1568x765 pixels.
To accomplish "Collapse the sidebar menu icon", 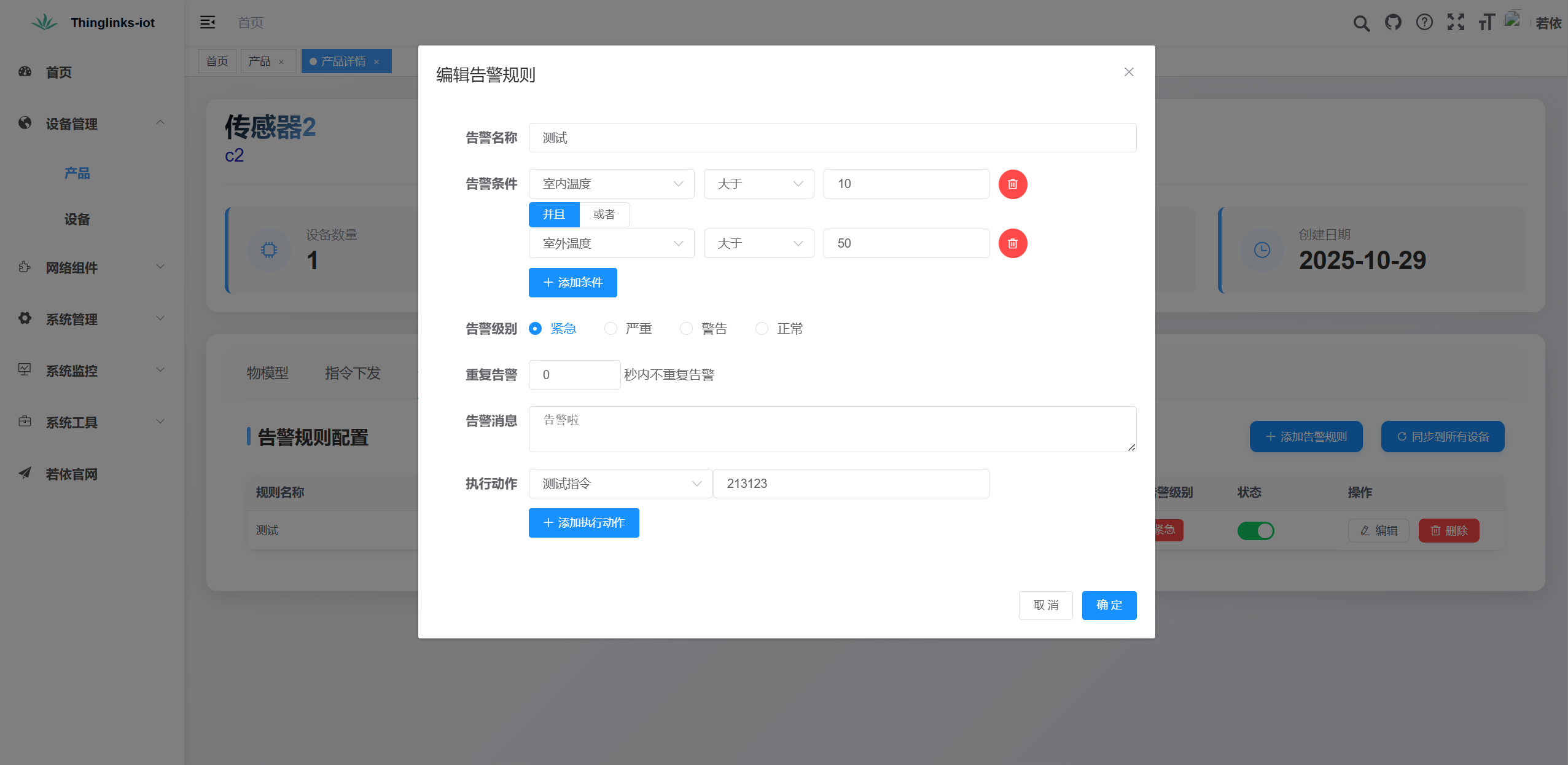I will tap(207, 22).
